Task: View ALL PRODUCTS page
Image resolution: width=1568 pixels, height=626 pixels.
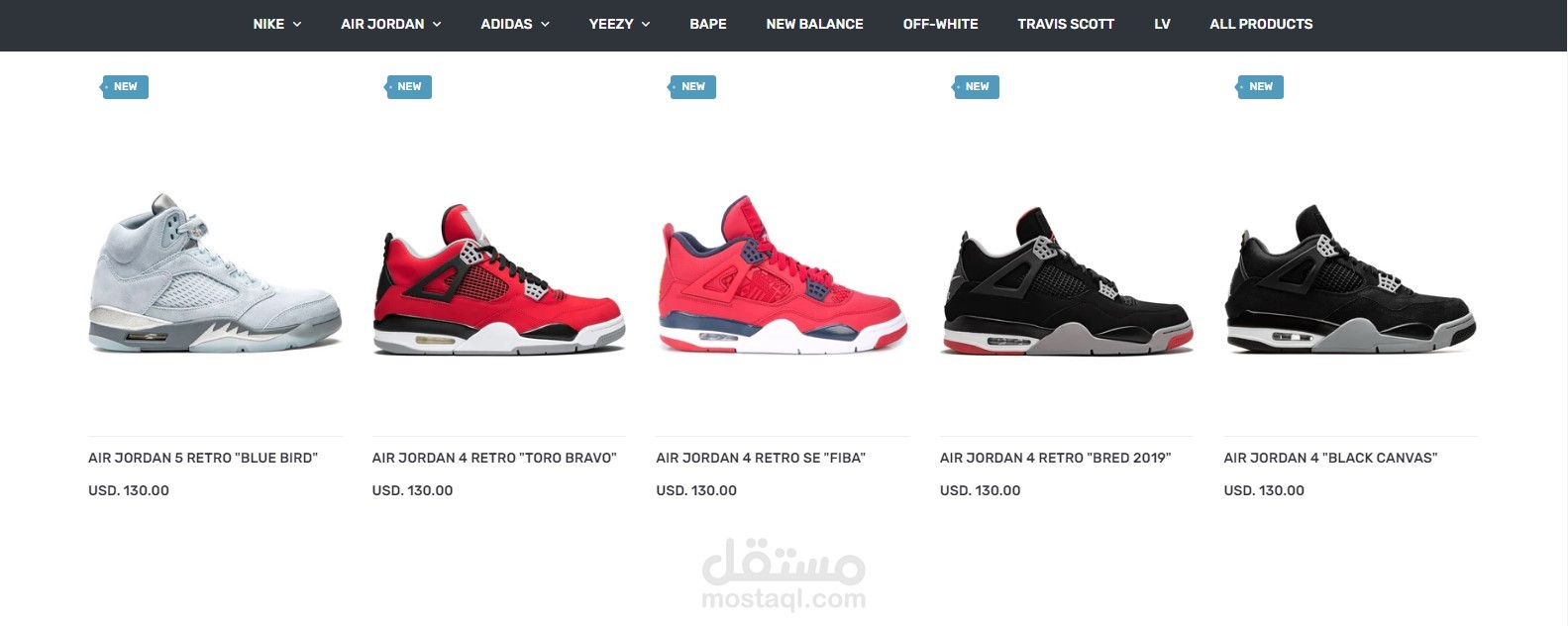Action: 1261,24
